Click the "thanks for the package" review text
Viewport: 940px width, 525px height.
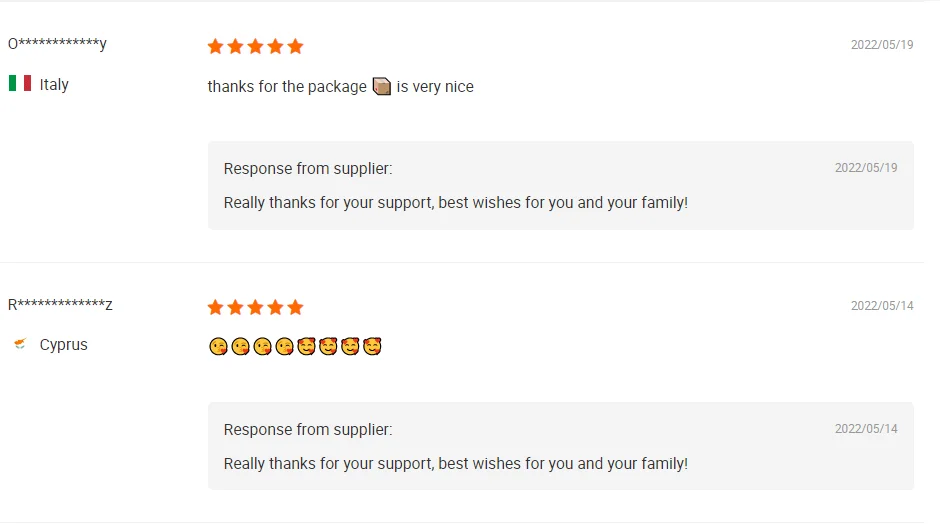287,87
